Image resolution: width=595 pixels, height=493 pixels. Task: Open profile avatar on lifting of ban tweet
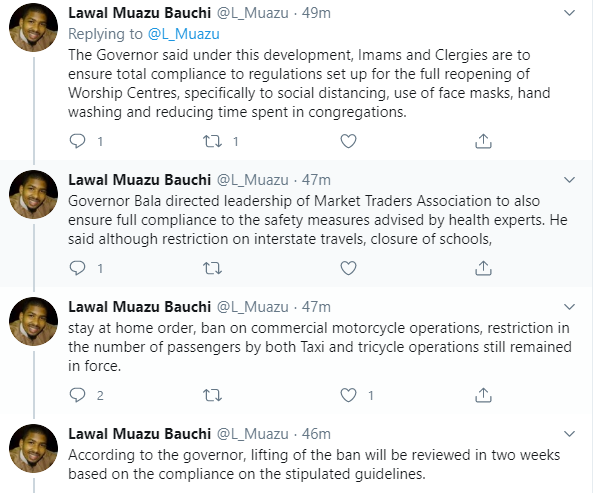(33, 448)
